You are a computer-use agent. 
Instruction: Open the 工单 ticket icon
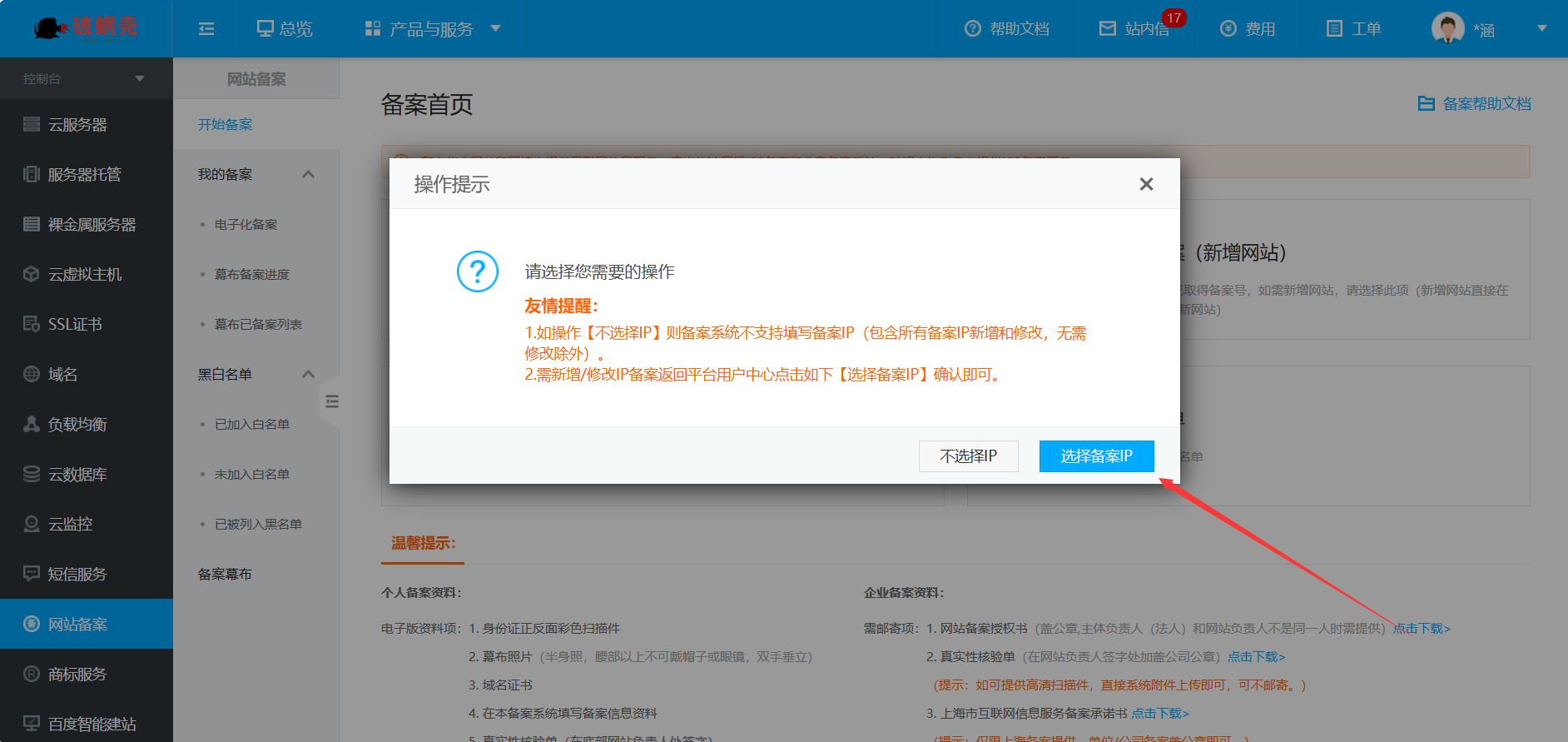pyautogui.click(x=1334, y=29)
